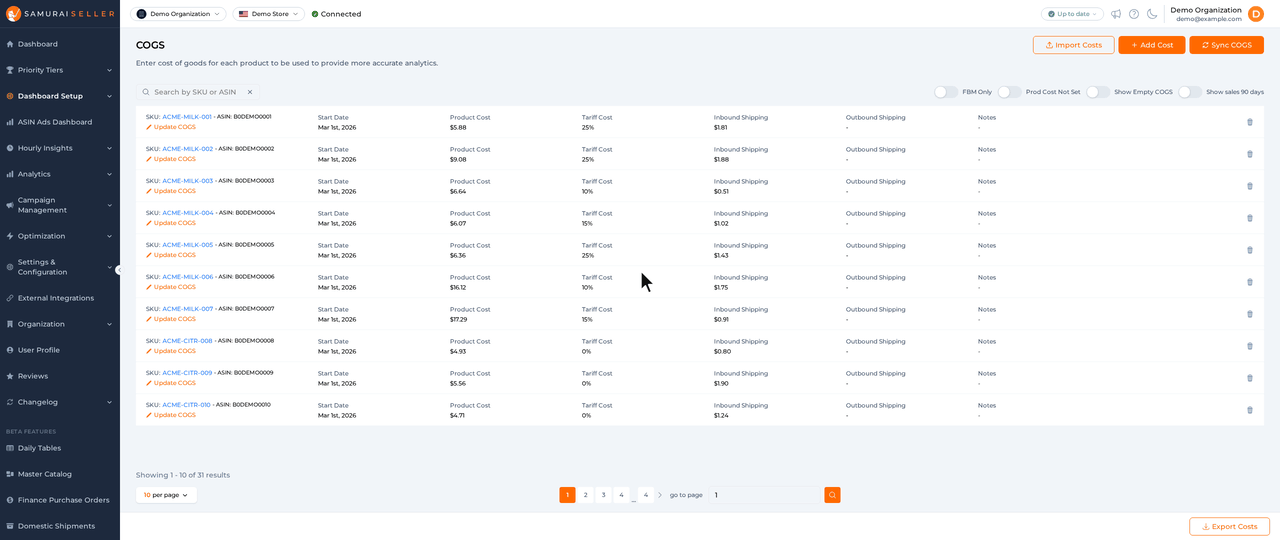Viewport: 1280px width, 540px height.
Task: Click the go to page input
Action: pos(765,495)
